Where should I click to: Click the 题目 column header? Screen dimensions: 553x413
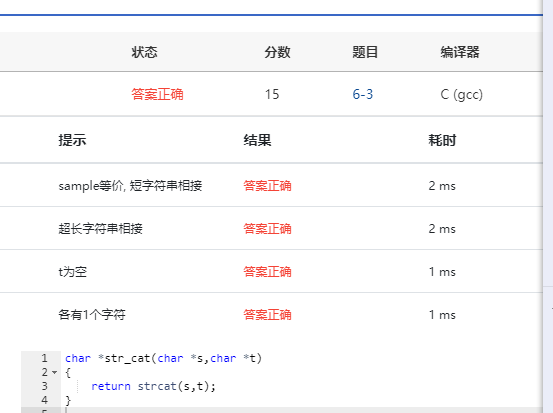[x=365, y=52]
